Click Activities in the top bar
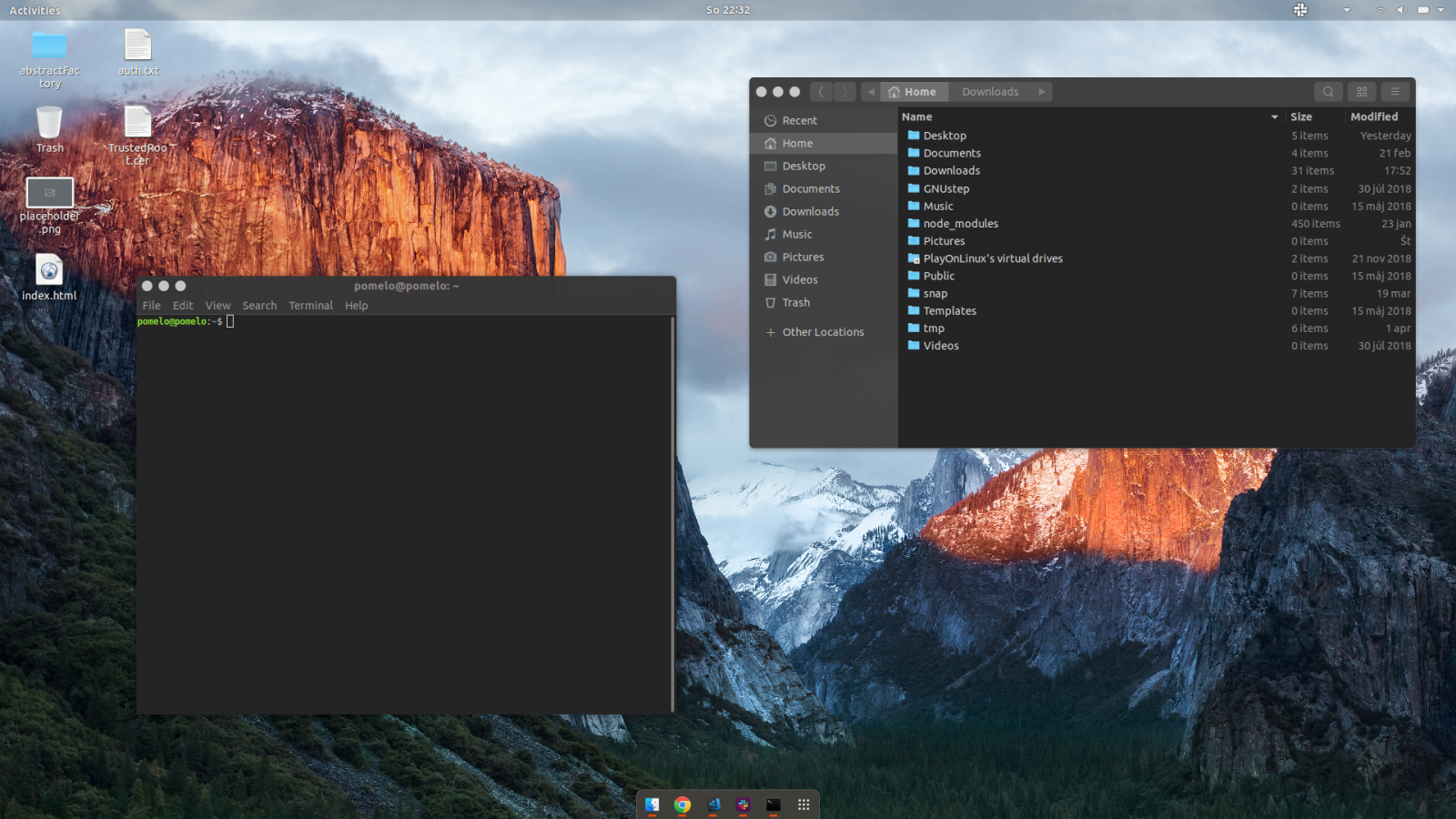 pos(34,10)
